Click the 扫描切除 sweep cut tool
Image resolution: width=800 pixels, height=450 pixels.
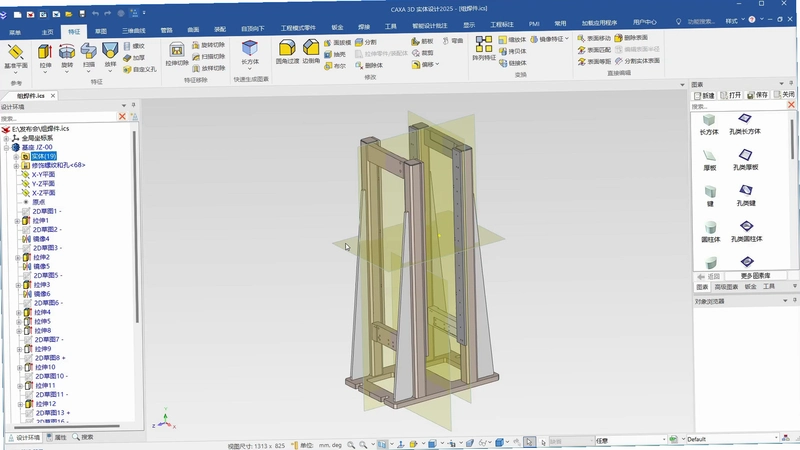pos(208,57)
